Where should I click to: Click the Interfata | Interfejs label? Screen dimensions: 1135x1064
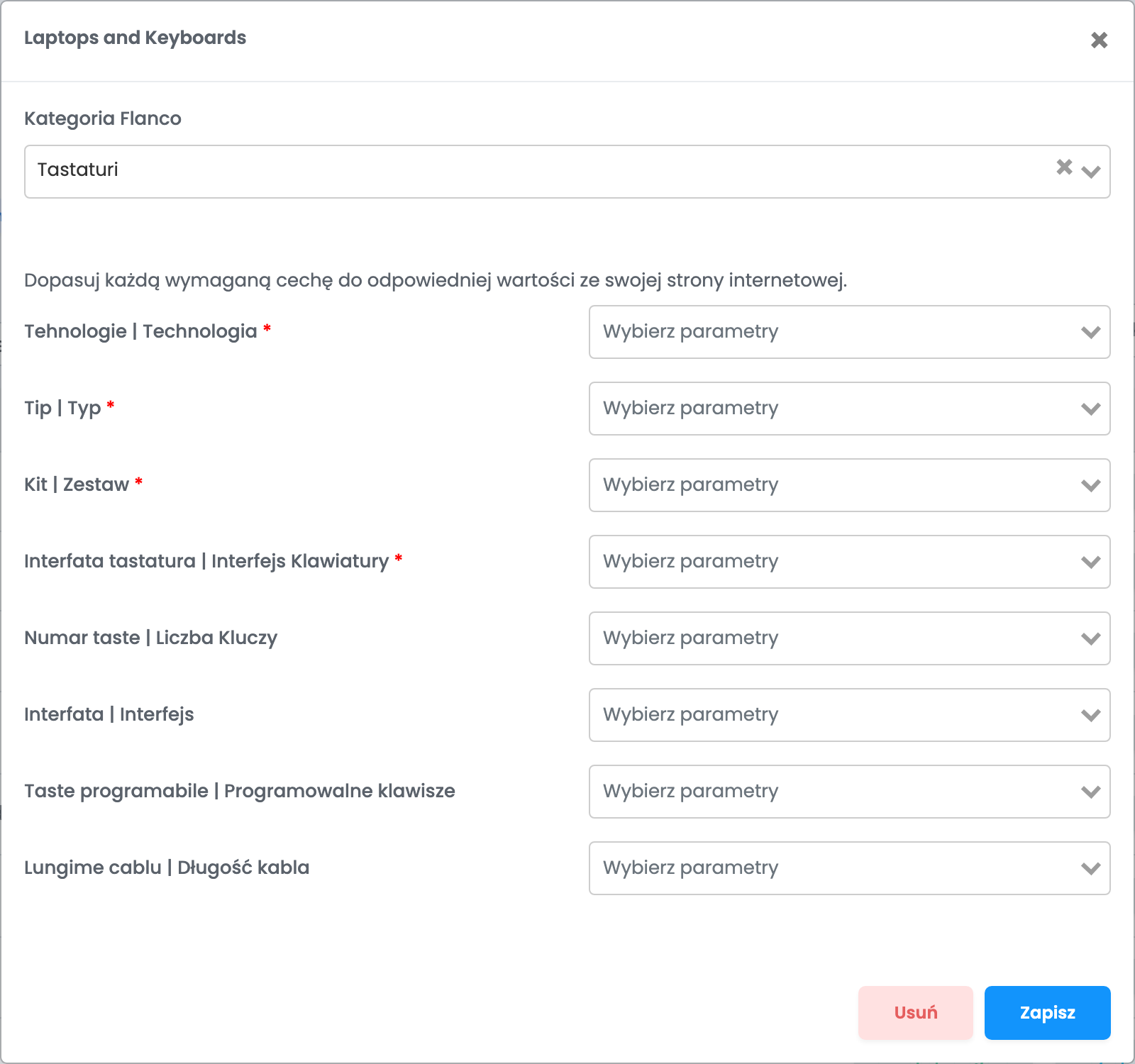coord(109,714)
